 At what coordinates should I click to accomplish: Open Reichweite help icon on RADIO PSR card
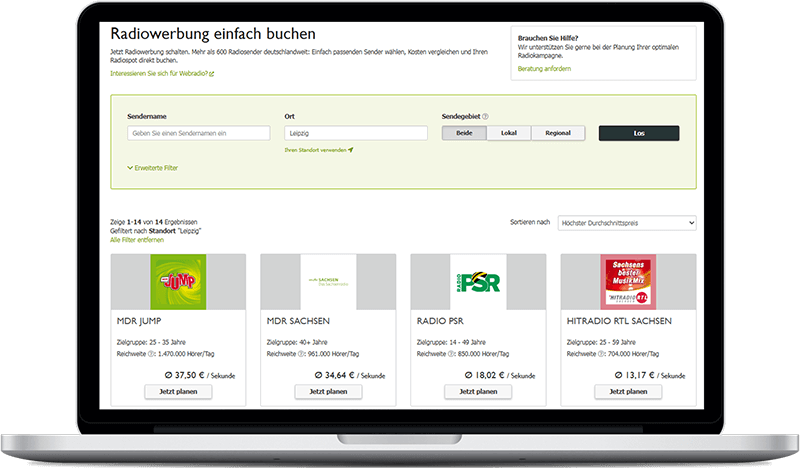451,354
